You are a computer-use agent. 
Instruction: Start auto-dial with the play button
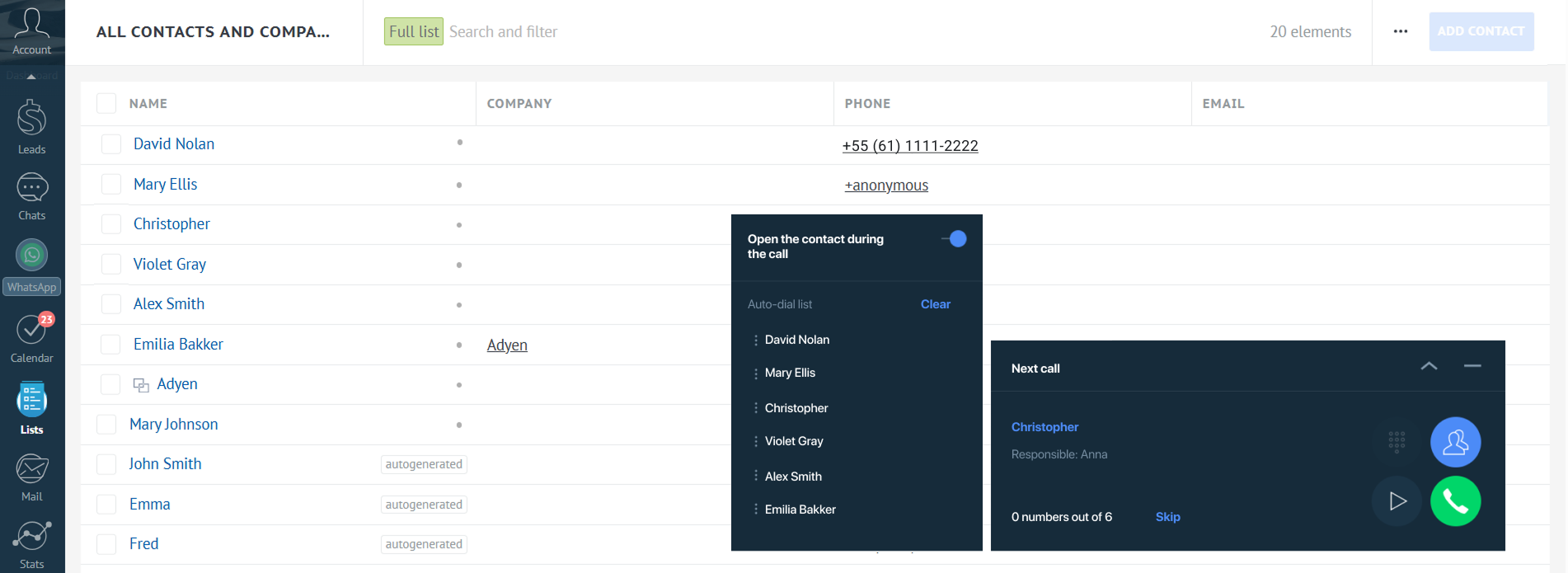point(1397,501)
